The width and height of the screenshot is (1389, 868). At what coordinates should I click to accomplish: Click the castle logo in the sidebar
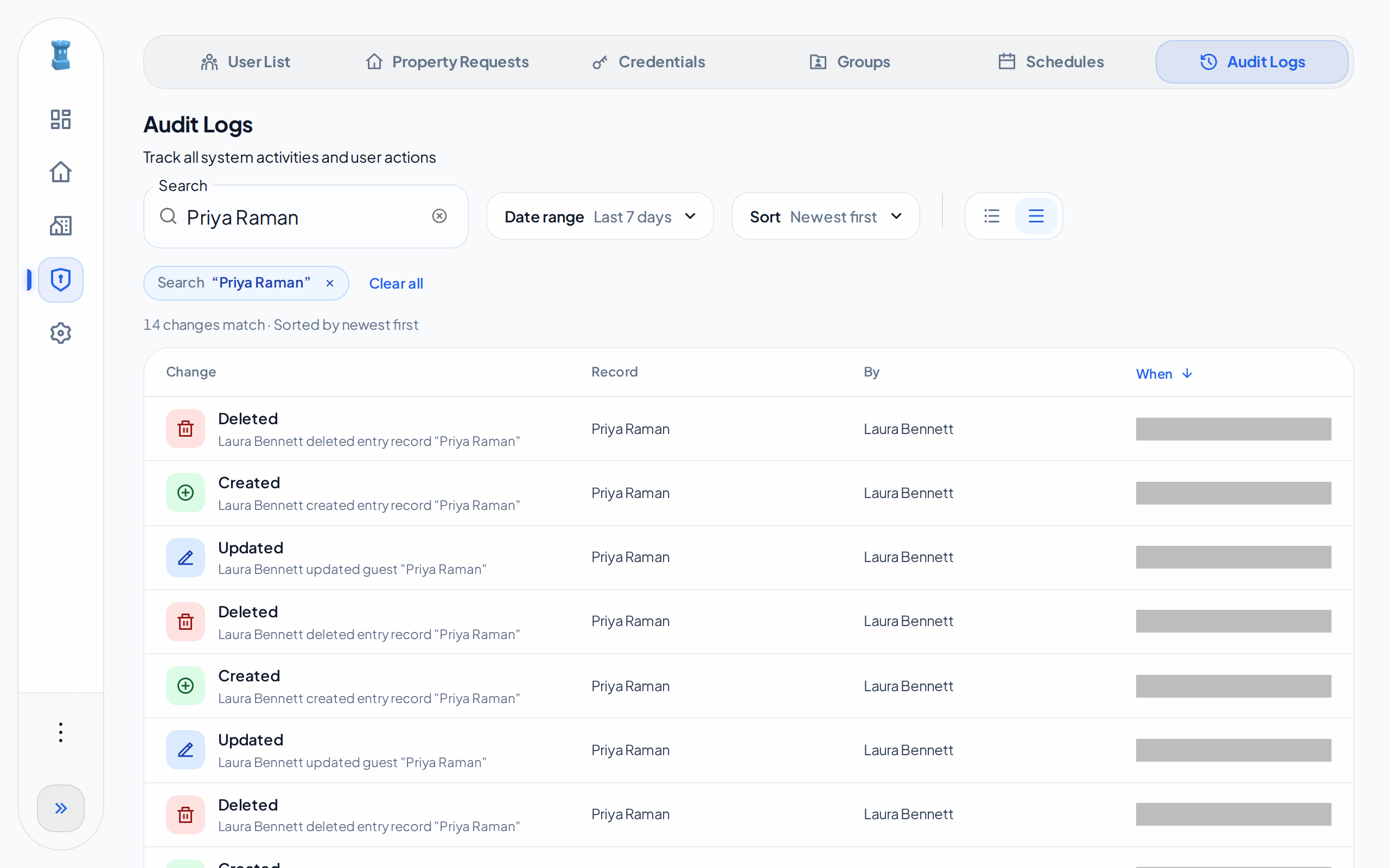click(61, 55)
